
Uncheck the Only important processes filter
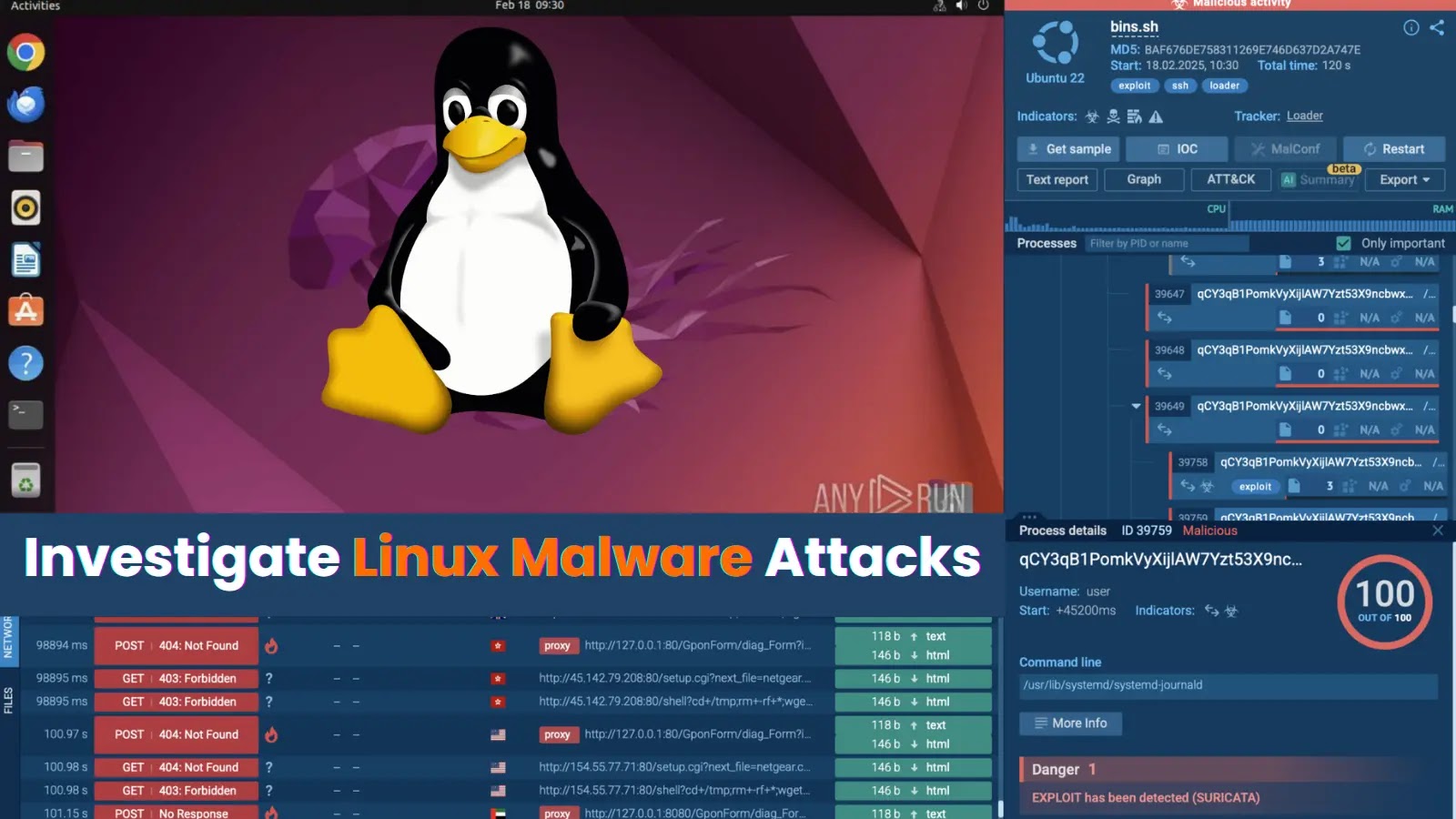click(1344, 243)
